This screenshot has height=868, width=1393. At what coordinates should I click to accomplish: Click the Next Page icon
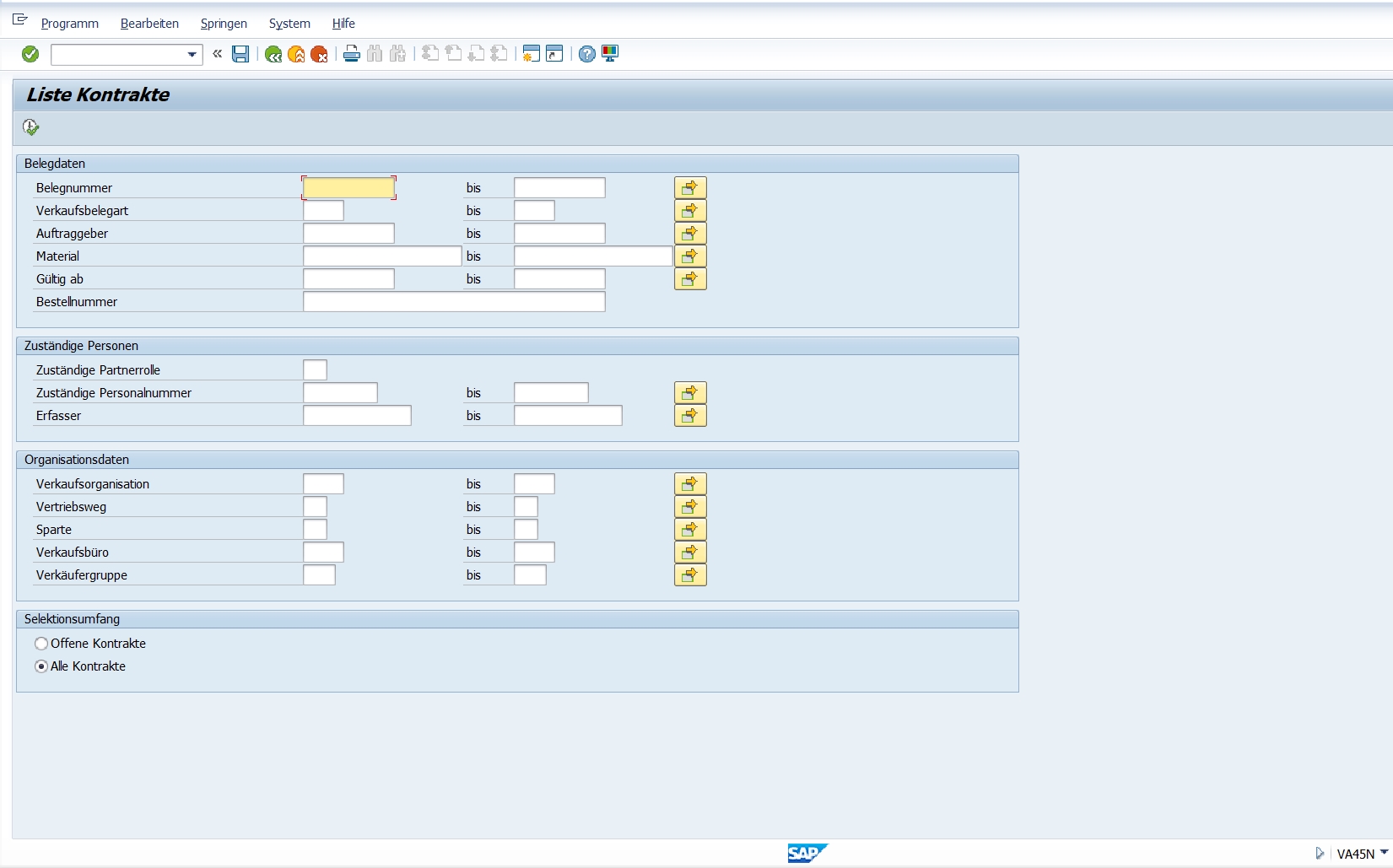click(x=476, y=54)
